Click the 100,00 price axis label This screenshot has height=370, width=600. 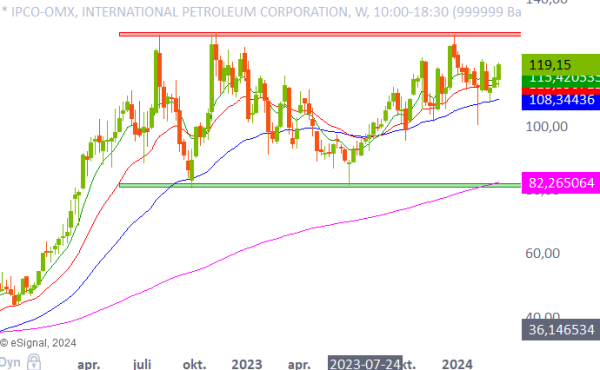coord(546,126)
